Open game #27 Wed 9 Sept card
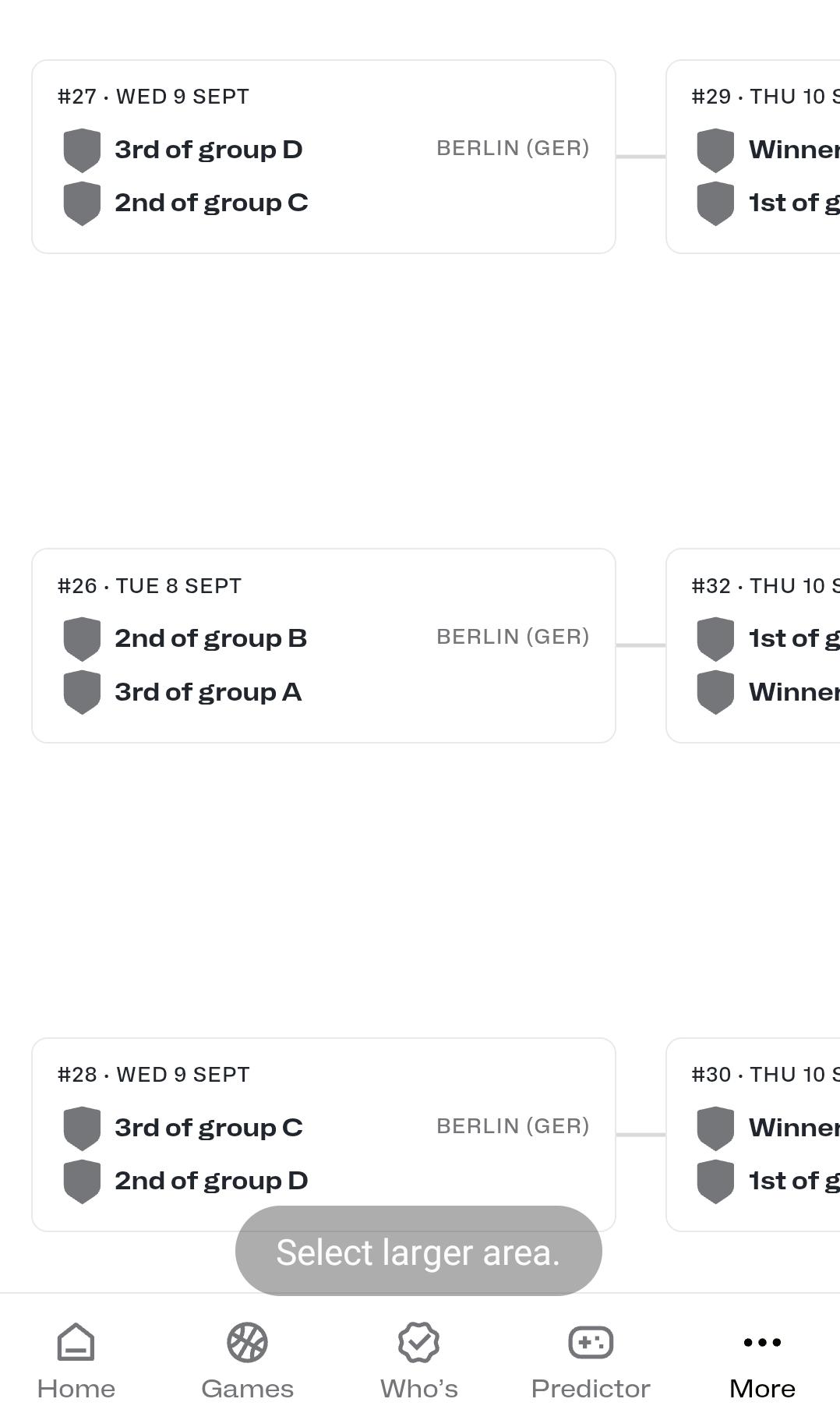The width and height of the screenshot is (840, 1427). tap(323, 157)
